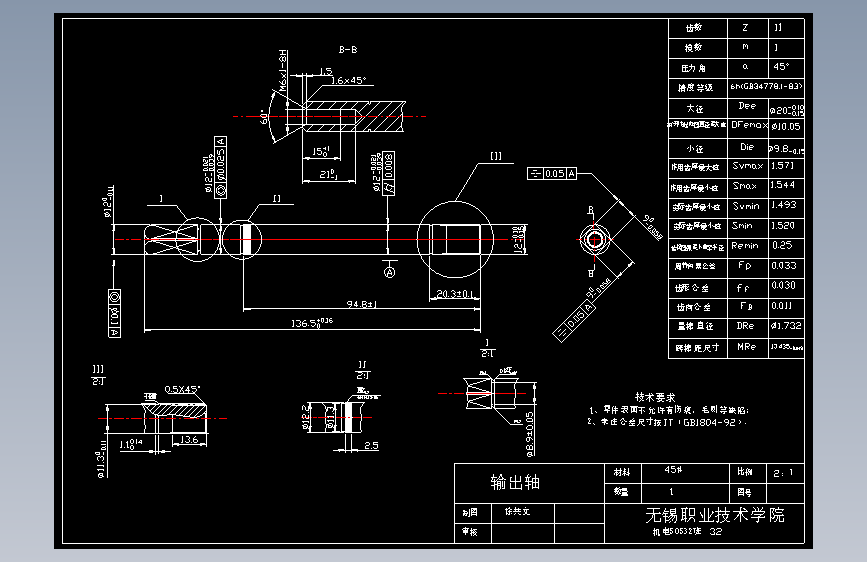Select the "1.5" dimension above section B-B
867x562 pixels.
325,71
